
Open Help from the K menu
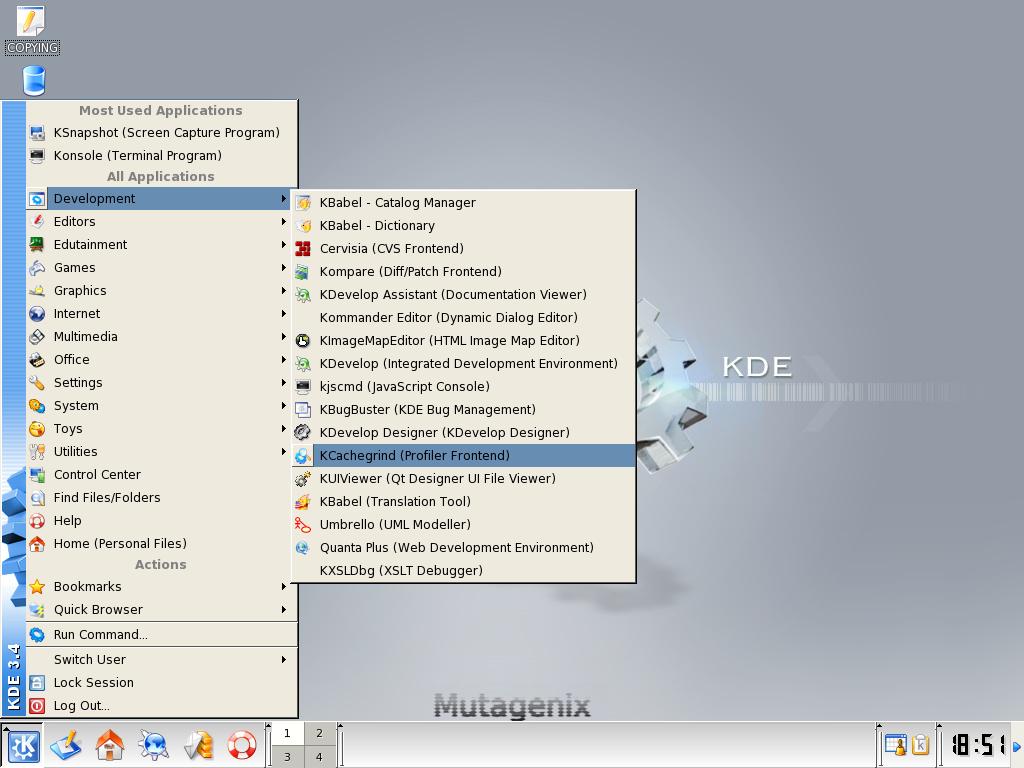tap(162, 520)
